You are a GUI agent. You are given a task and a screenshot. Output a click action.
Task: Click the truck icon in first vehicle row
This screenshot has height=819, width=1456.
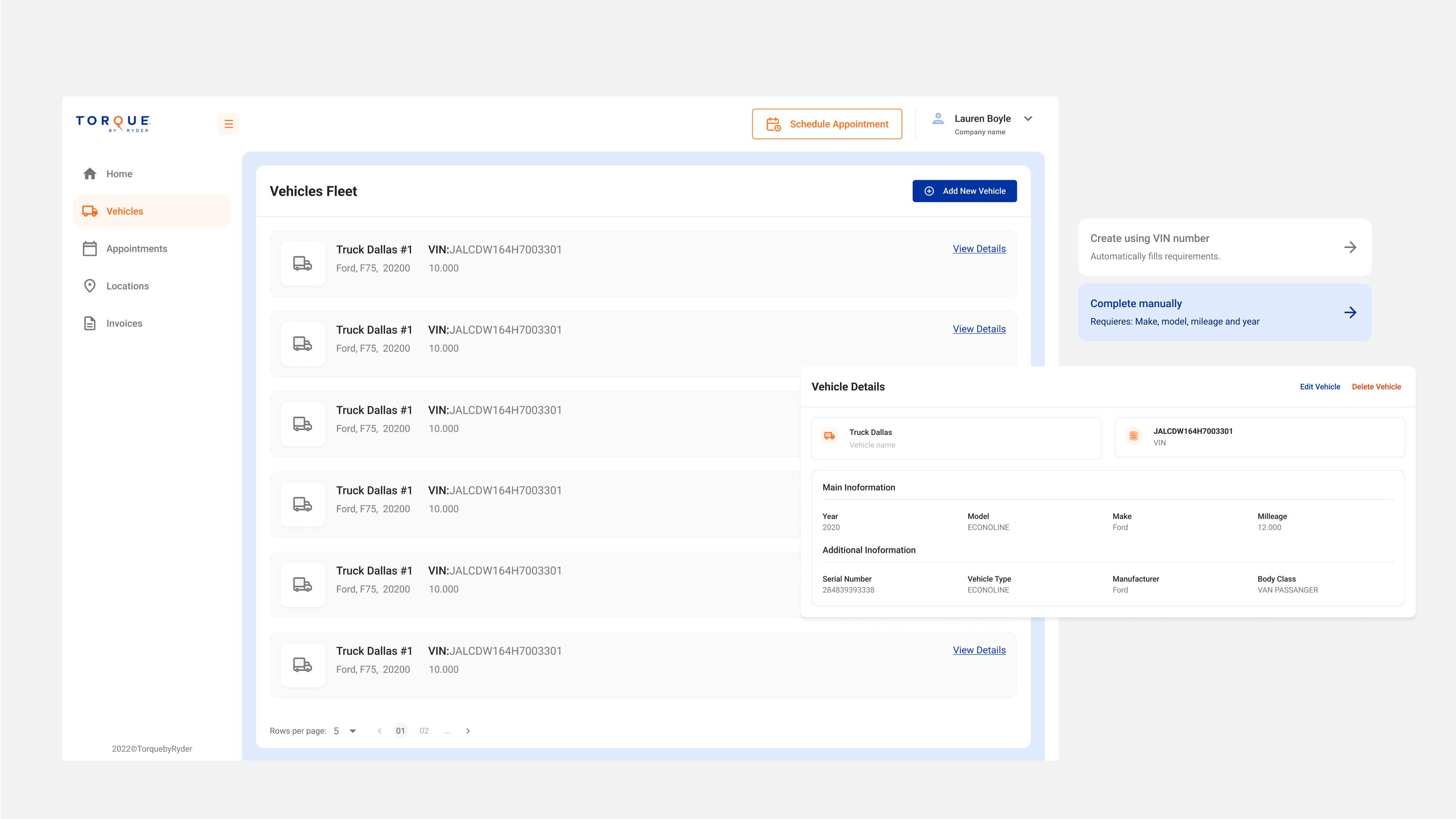(303, 264)
